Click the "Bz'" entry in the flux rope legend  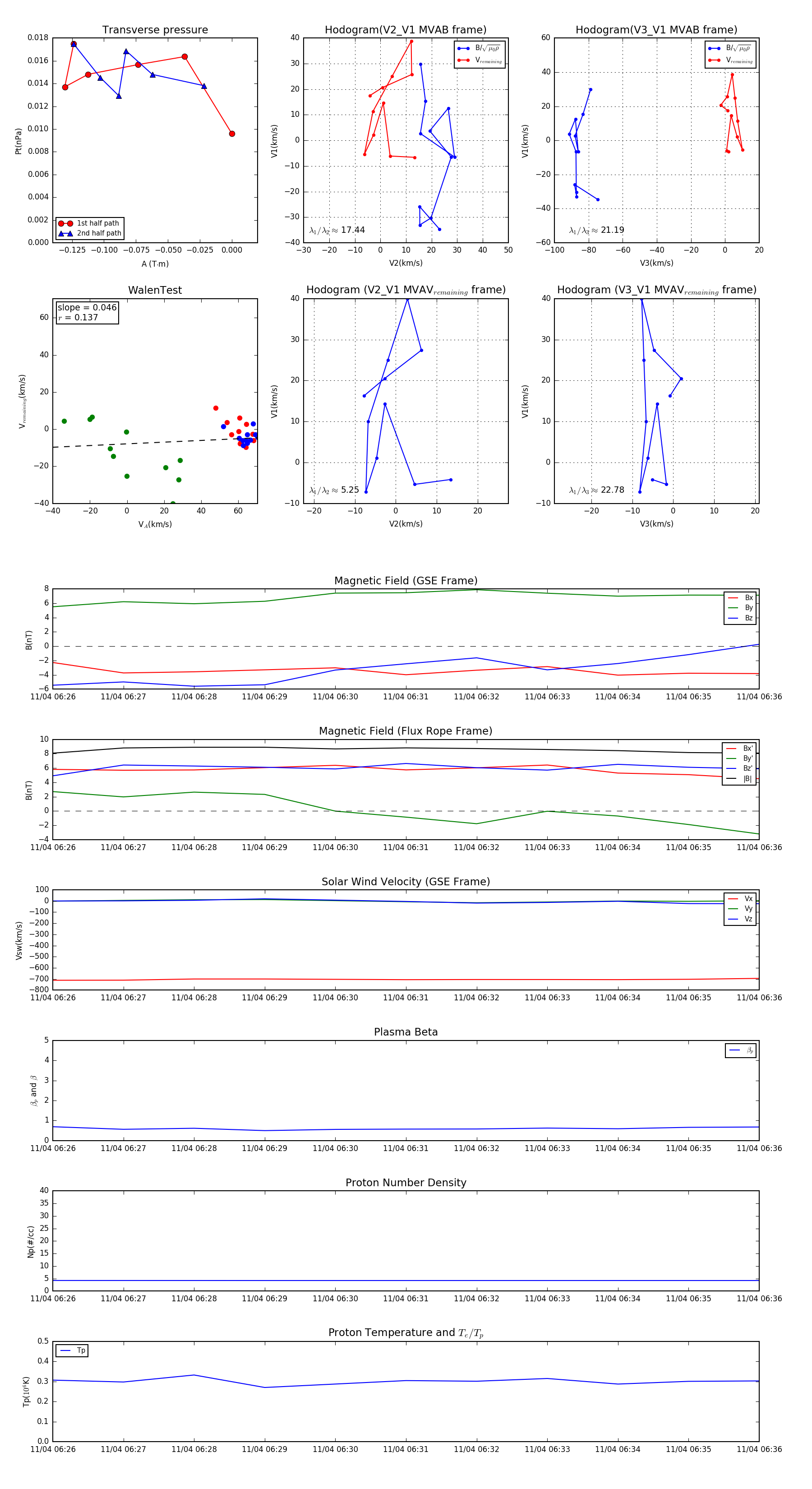[x=740, y=768]
